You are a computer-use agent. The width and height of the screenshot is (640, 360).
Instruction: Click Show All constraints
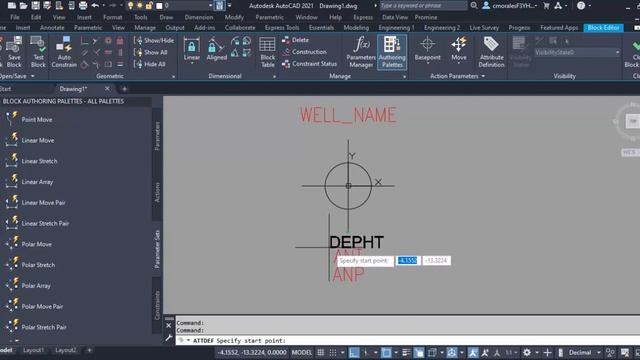151,52
